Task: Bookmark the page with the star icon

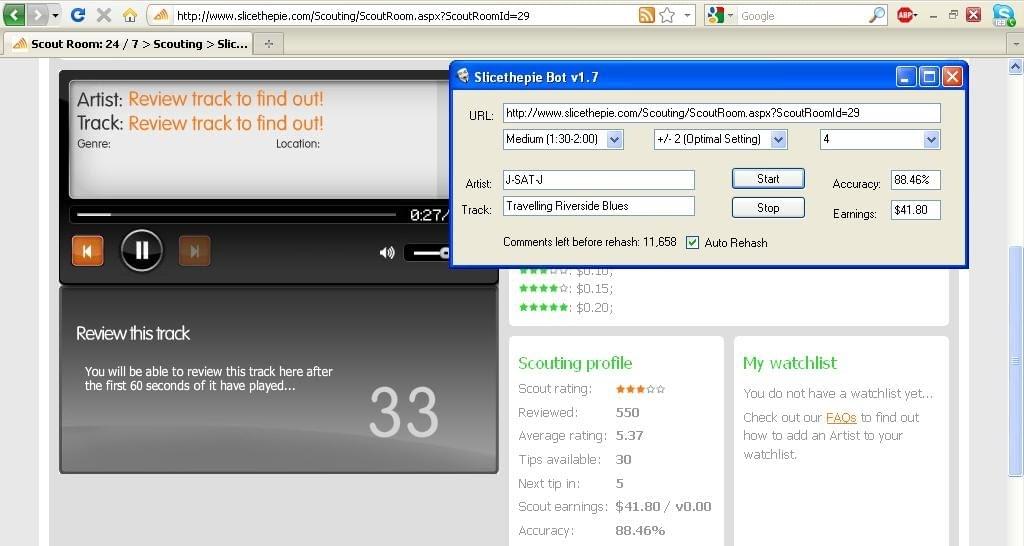Action: click(x=667, y=15)
